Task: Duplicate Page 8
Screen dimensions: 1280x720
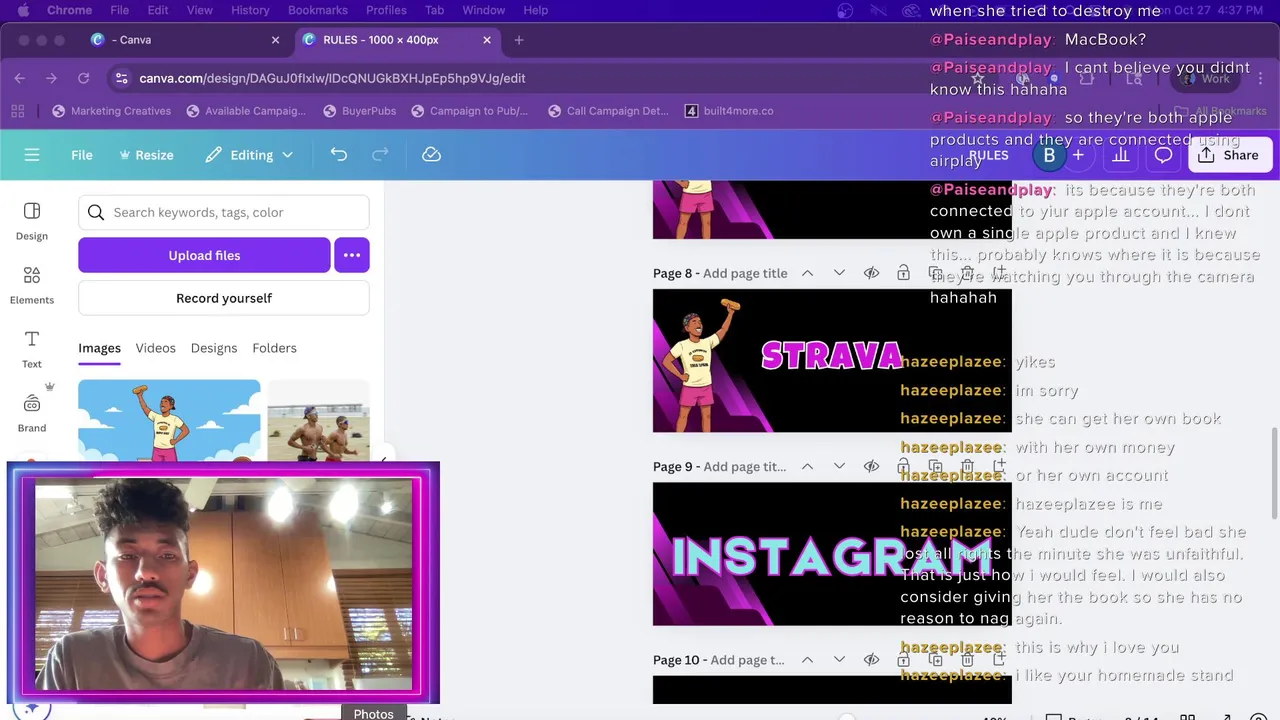Action: tap(935, 273)
